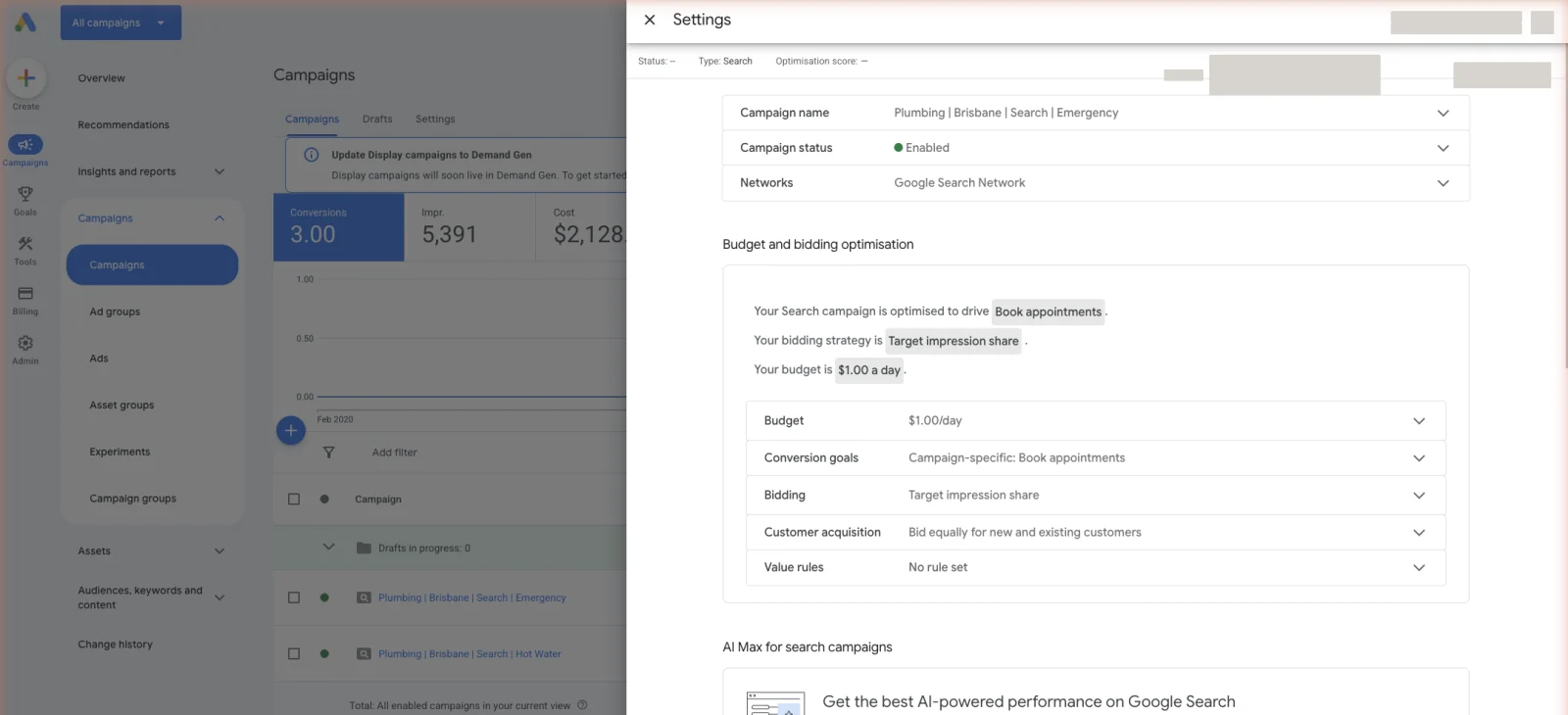Image resolution: width=1568 pixels, height=715 pixels.
Task: Click the status dot column header
Action: (324, 499)
